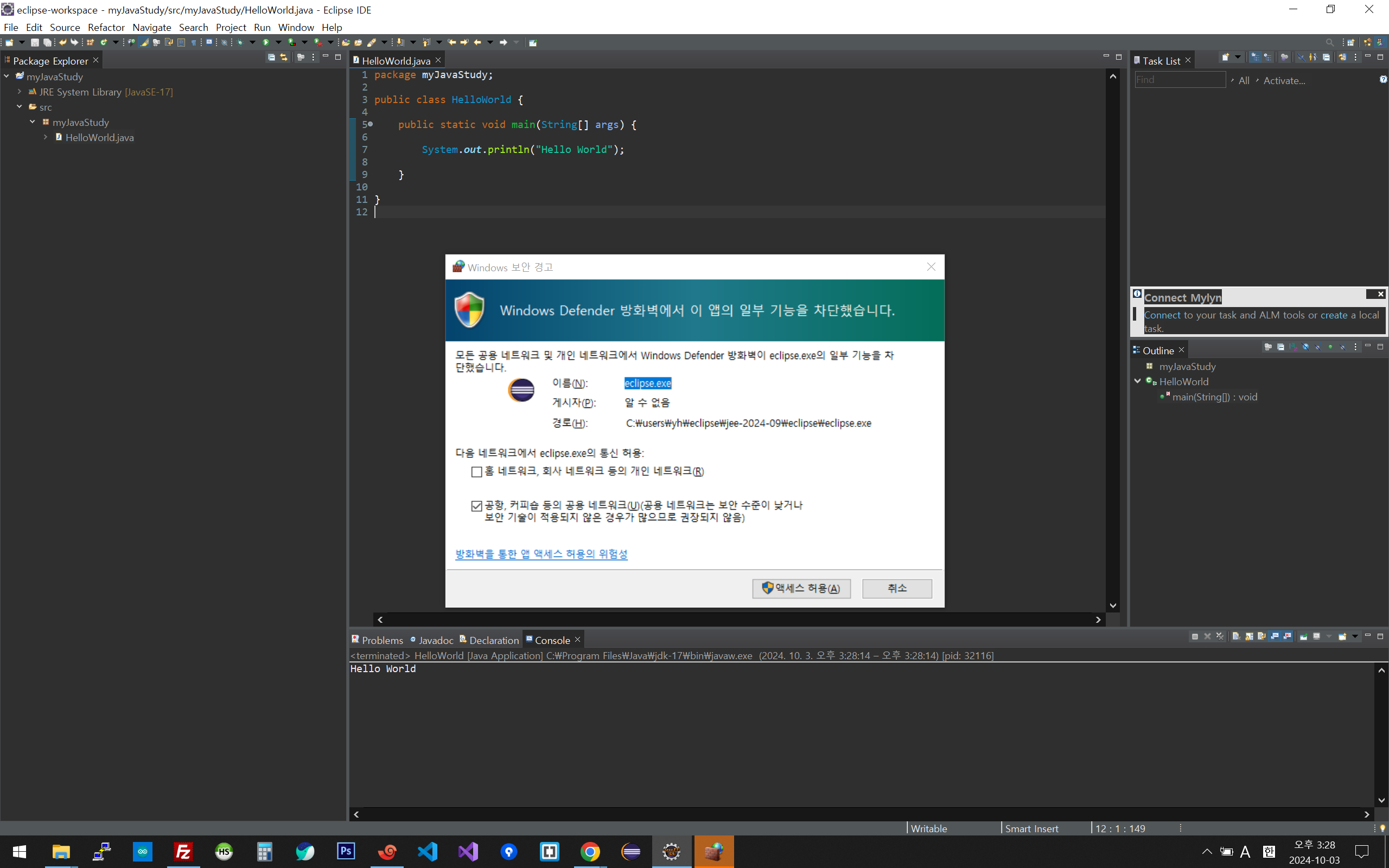Viewport: 1389px width, 868px height.
Task: Uncheck the public network checkbox
Action: click(x=476, y=506)
